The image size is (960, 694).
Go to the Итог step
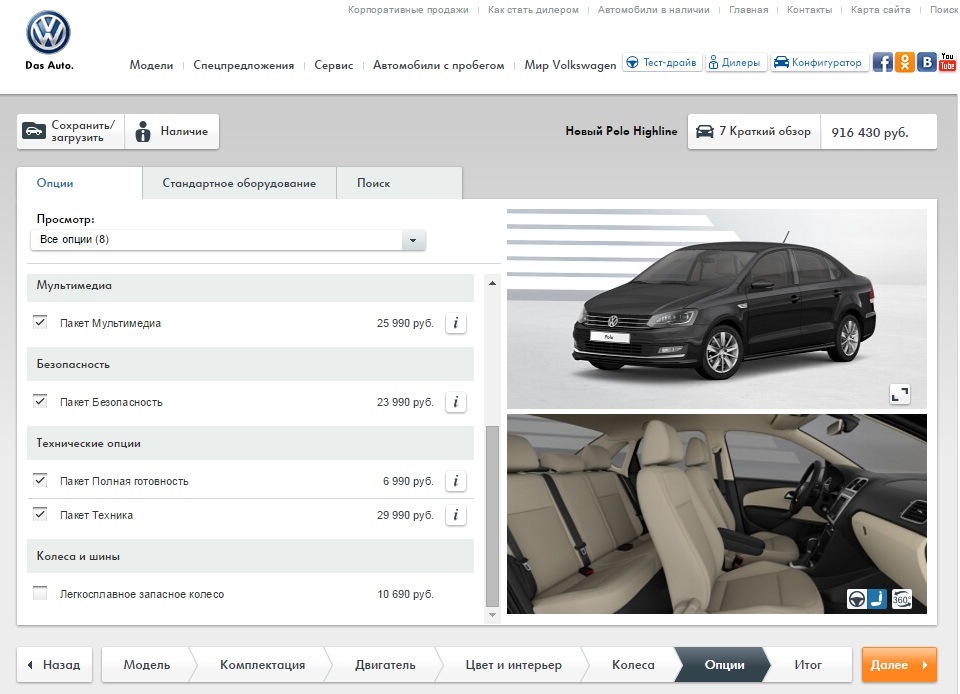(808, 665)
